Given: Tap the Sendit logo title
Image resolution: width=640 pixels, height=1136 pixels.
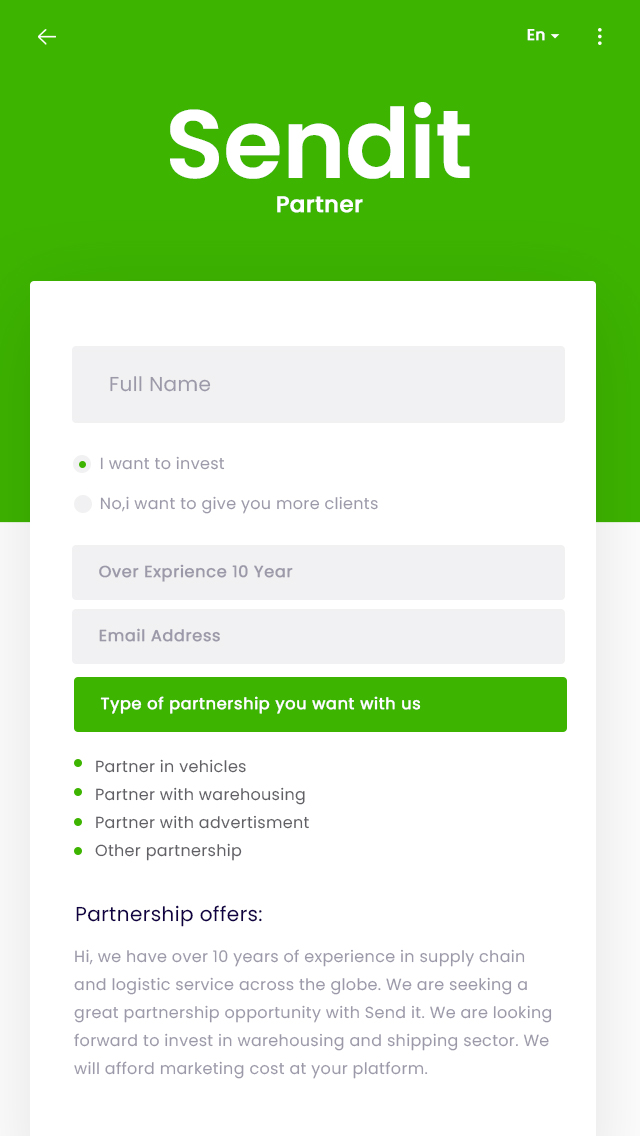Looking at the screenshot, I should click(319, 145).
